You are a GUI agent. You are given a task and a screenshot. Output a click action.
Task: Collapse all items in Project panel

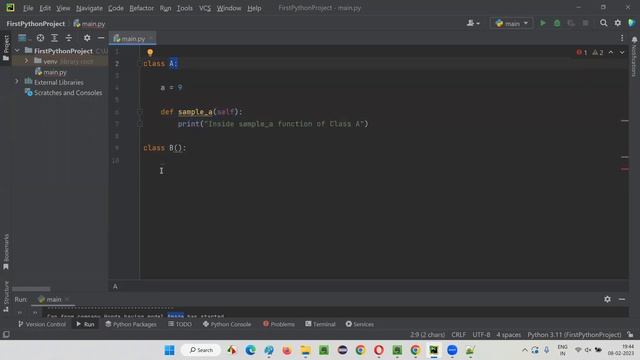click(x=69, y=38)
